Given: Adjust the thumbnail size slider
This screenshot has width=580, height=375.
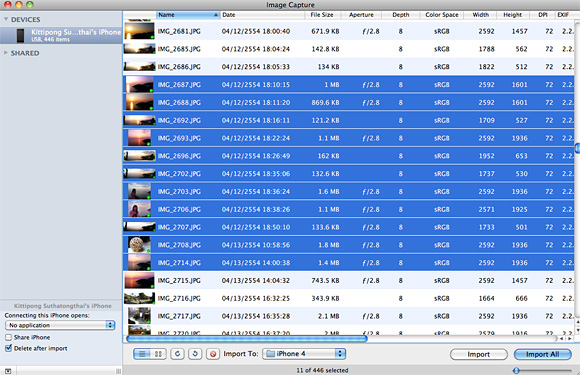Looking at the screenshot, I should pyautogui.click(x=516, y=370).
